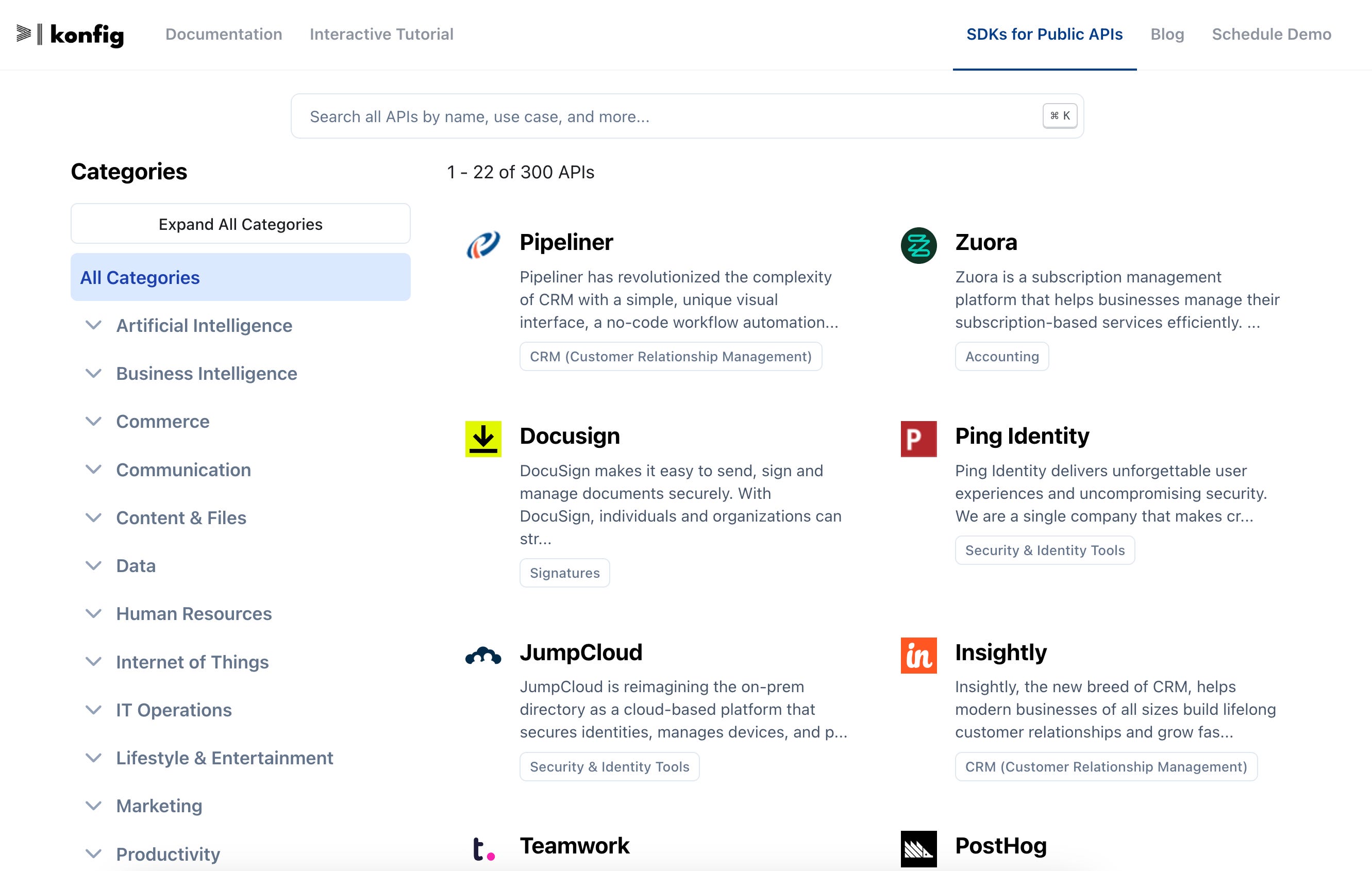The height and width of the screenshot is (871, 1372).
Task: Click the Security & Identity Tools tag under JumpCloud
Action: [609, 767]
